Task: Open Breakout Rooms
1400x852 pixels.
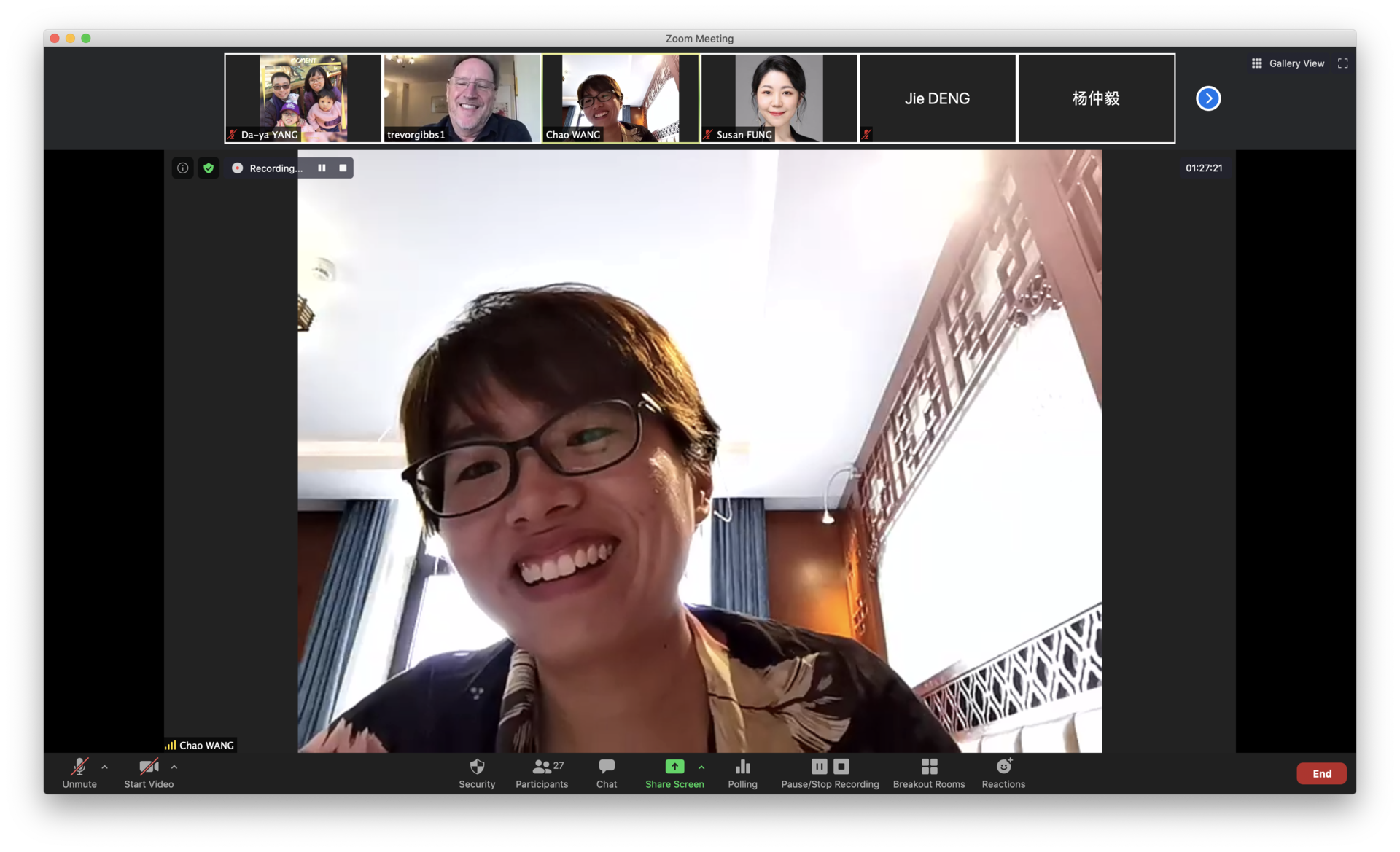Action: [x=929, y=773]
